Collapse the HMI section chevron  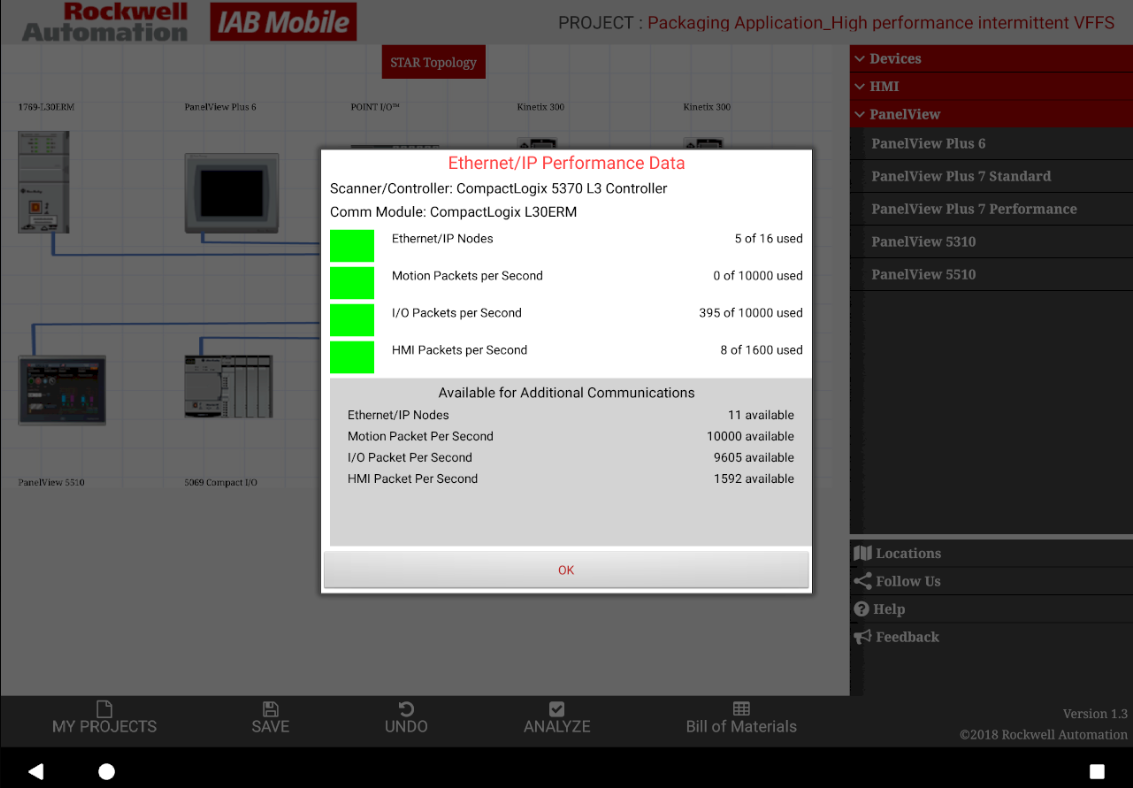coord(859,87)
